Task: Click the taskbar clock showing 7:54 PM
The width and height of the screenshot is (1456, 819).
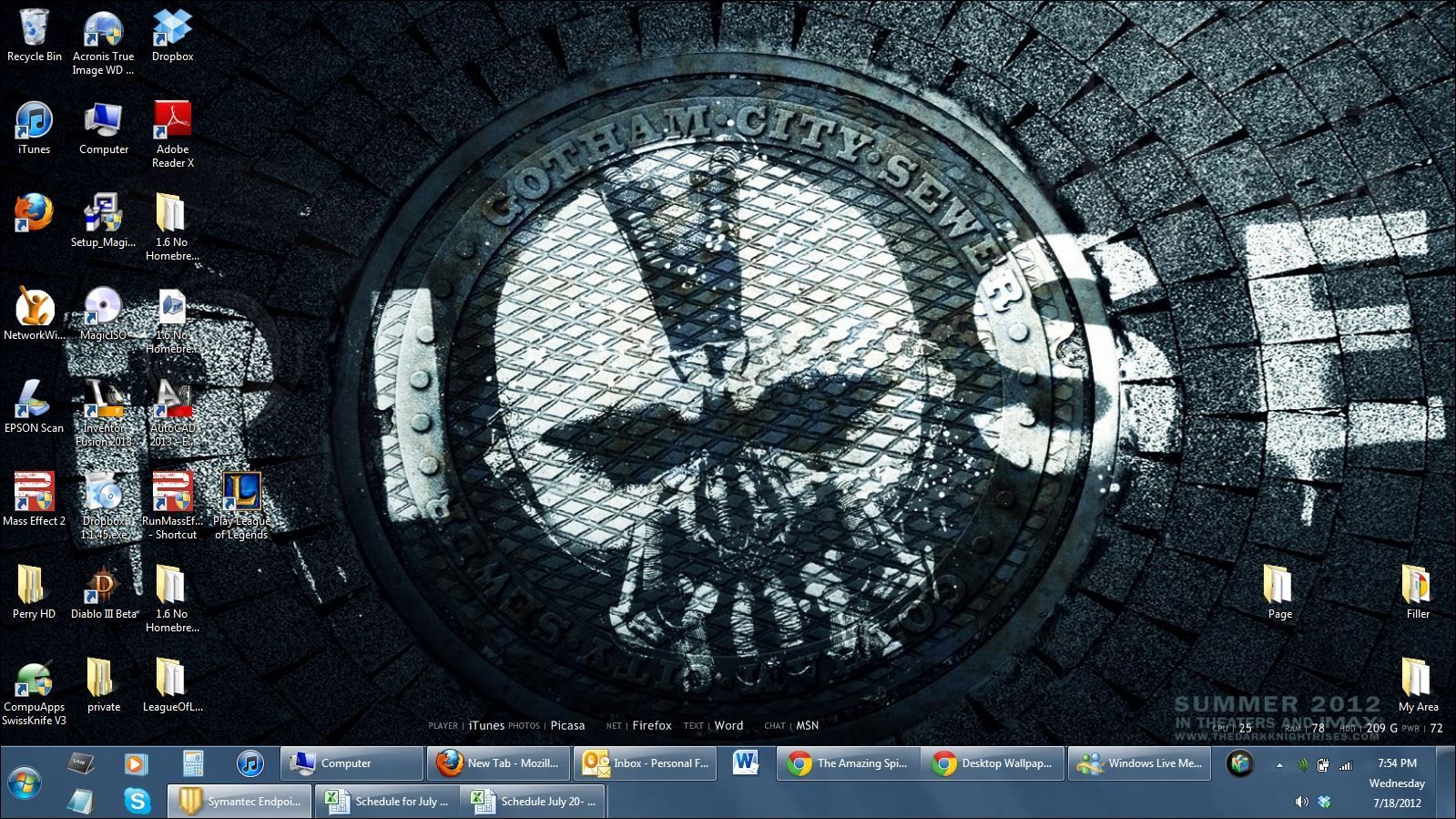Action: 1397,763
